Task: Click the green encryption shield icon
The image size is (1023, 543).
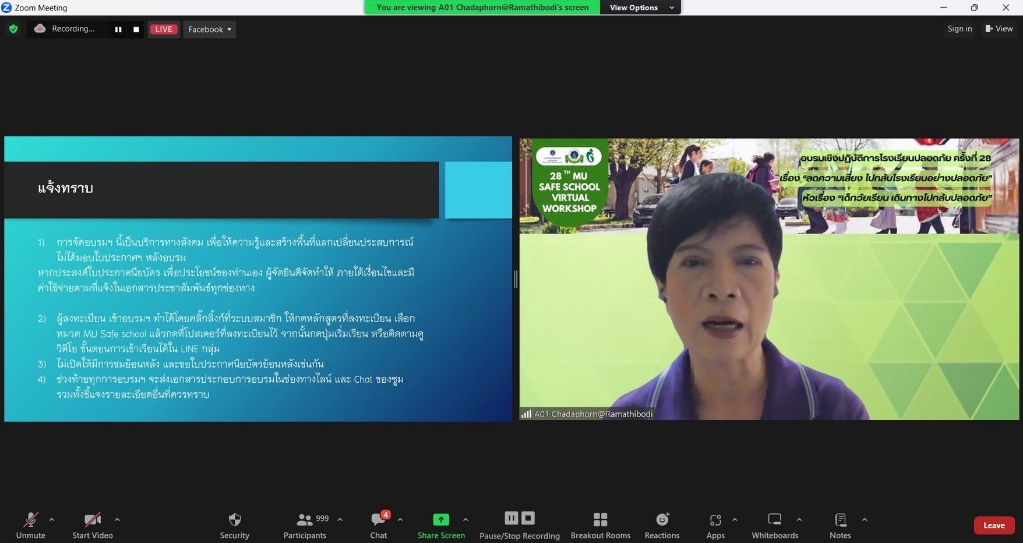Action: click(13, 29)
